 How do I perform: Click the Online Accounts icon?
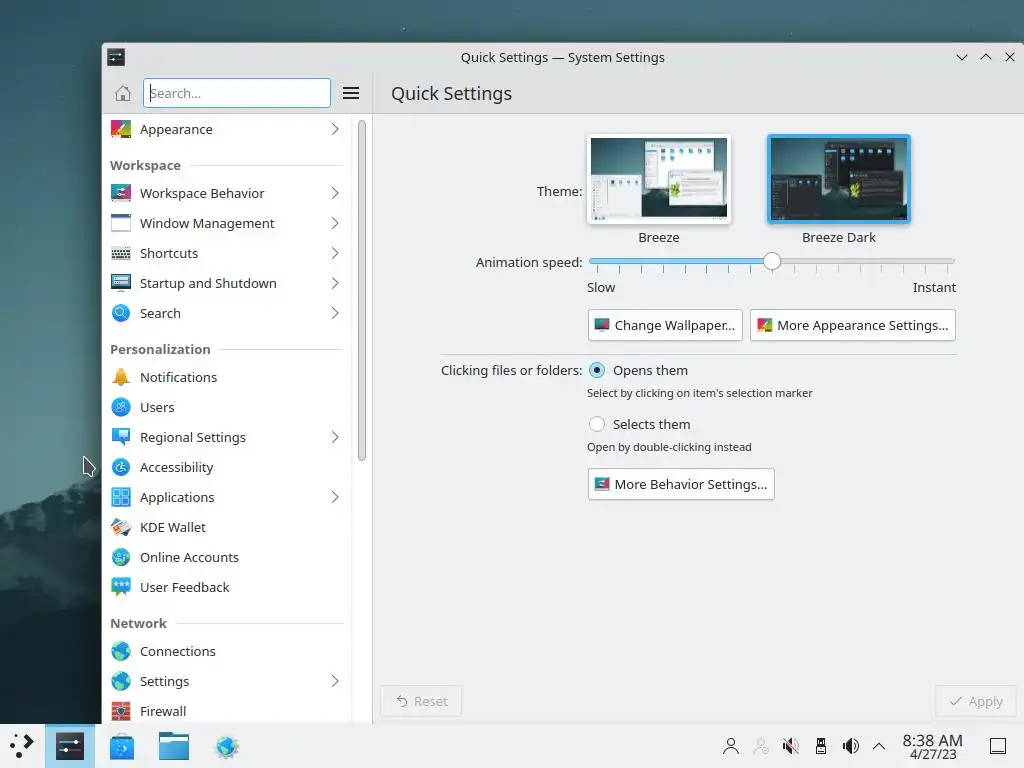(x=121, y=558)
